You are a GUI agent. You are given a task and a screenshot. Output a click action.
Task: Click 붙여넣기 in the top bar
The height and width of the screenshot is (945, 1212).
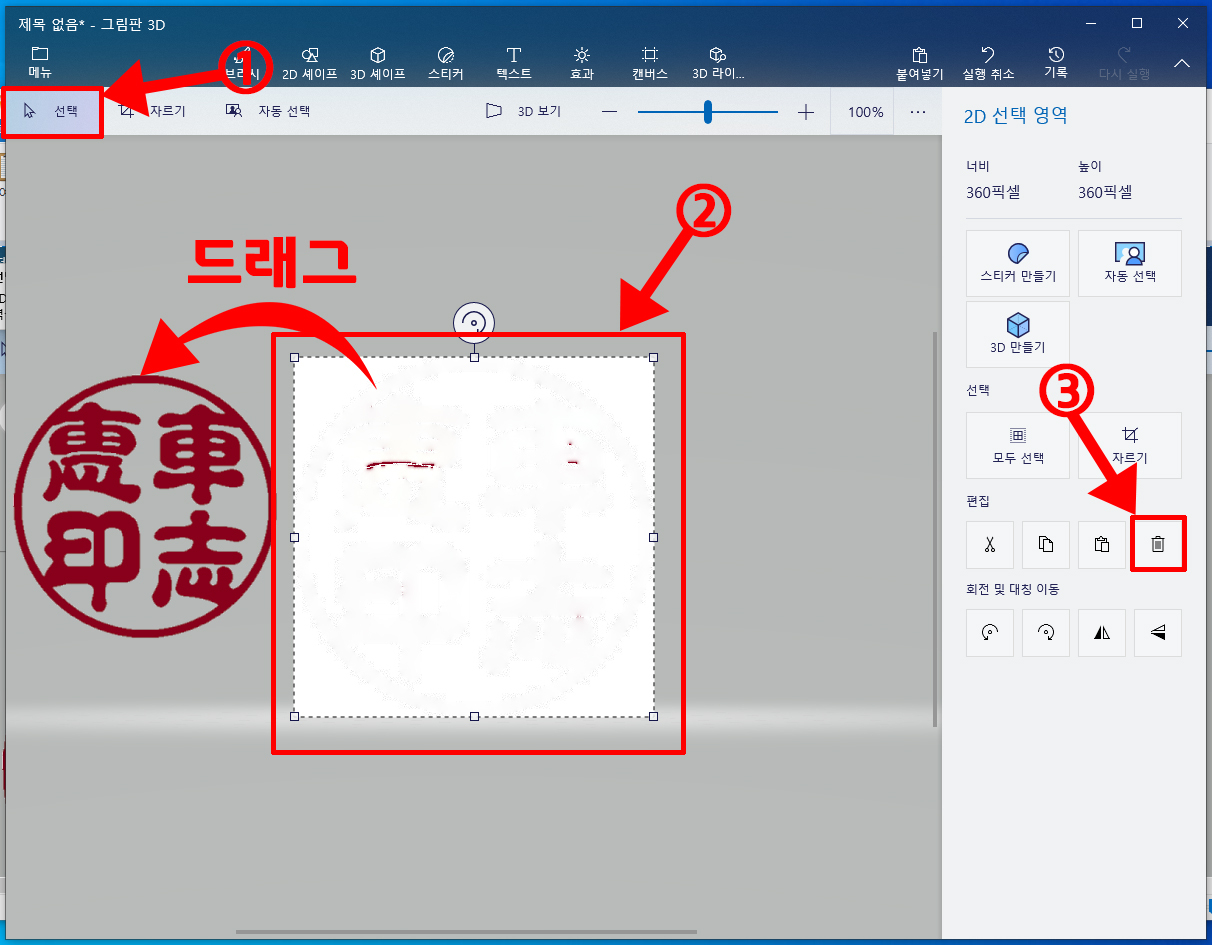pos(920,62)
